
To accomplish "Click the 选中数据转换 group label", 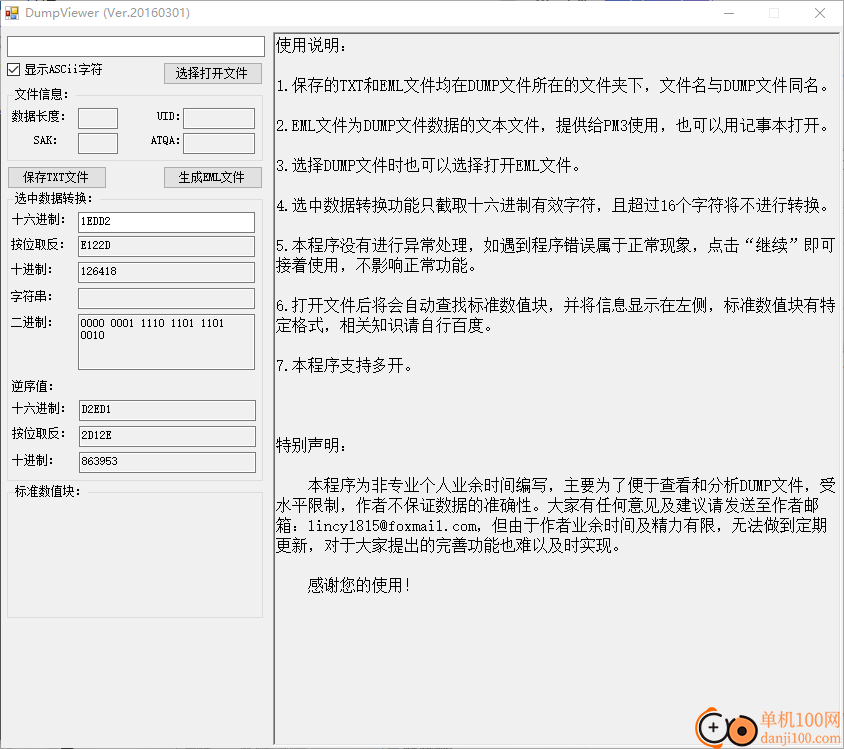I will click(x=53, y=199).
